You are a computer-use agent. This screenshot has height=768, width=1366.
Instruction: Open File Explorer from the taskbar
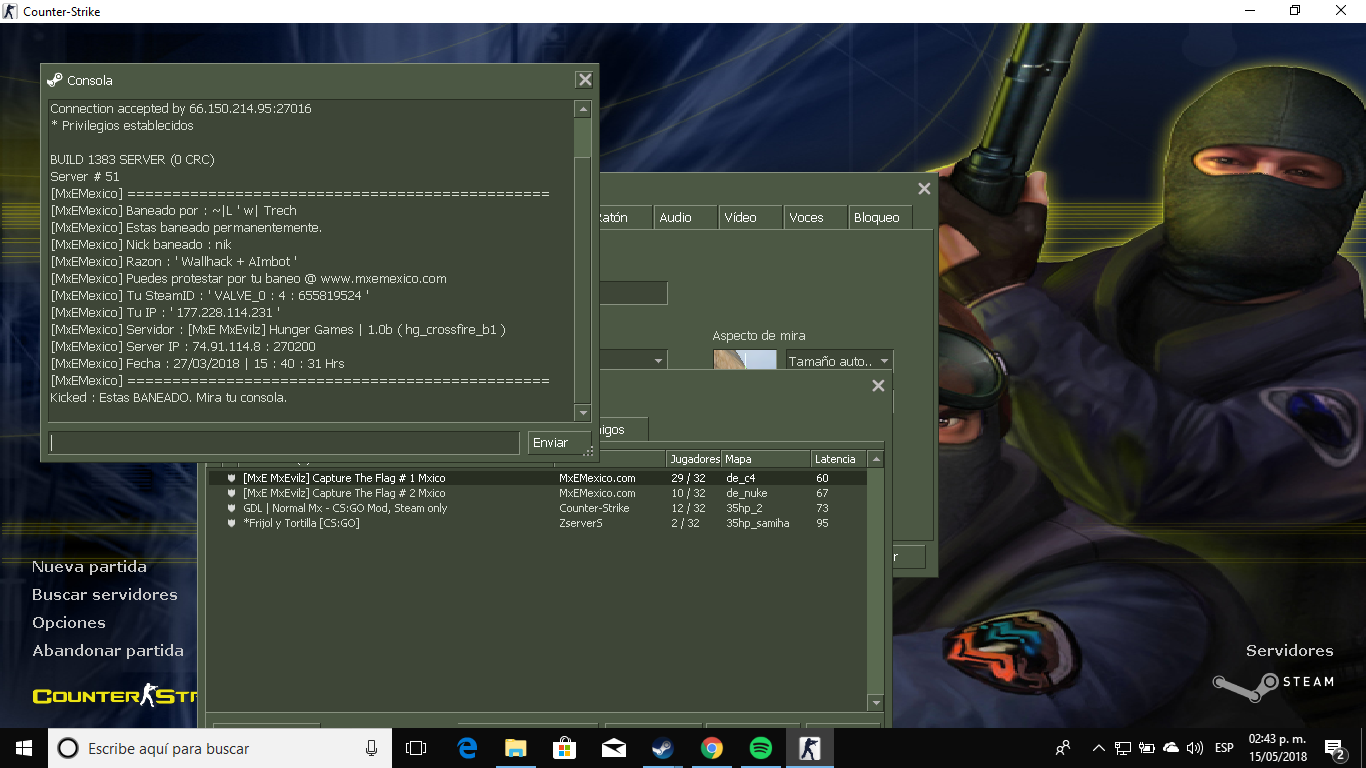pos(516,748)
